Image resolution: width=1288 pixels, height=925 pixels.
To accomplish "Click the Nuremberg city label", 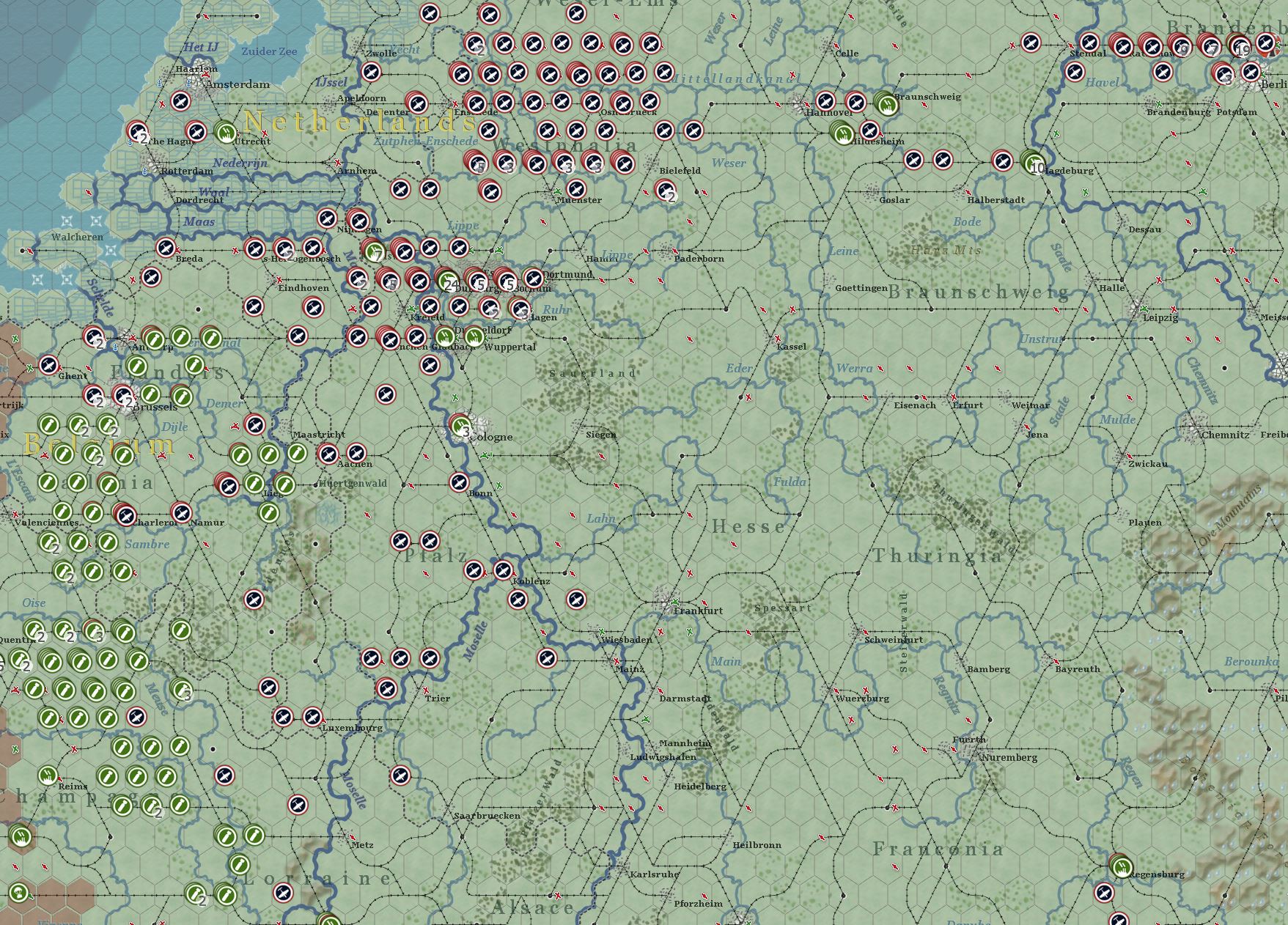I will click(x=1009, y=757).
